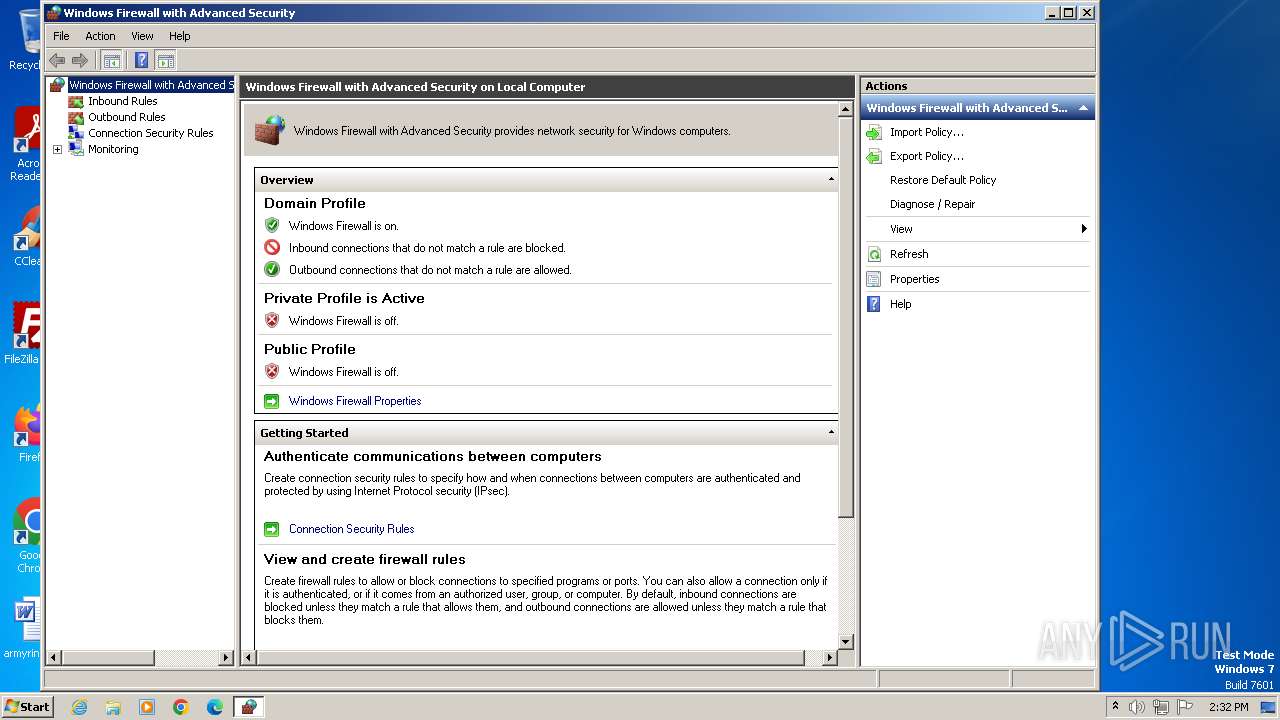Click 'Outbound connections that do not match' text
This screenshot has height=720, width=1280.
[430, 270]
